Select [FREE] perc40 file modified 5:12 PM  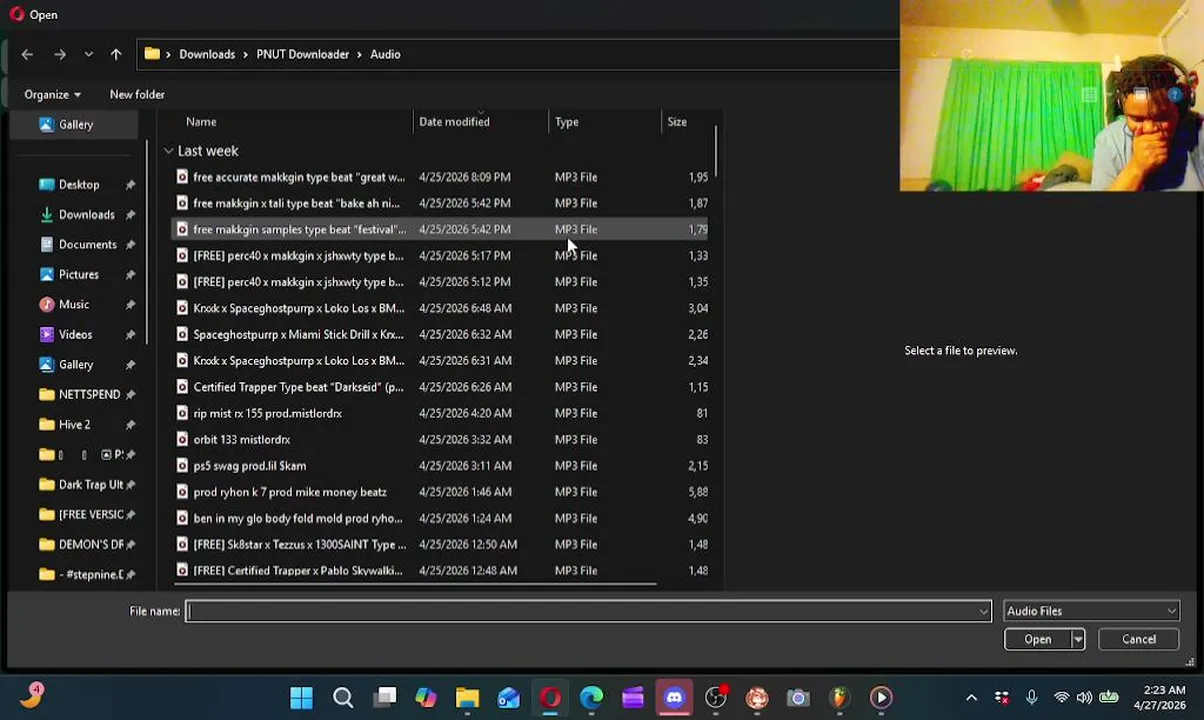click(440, 282)
